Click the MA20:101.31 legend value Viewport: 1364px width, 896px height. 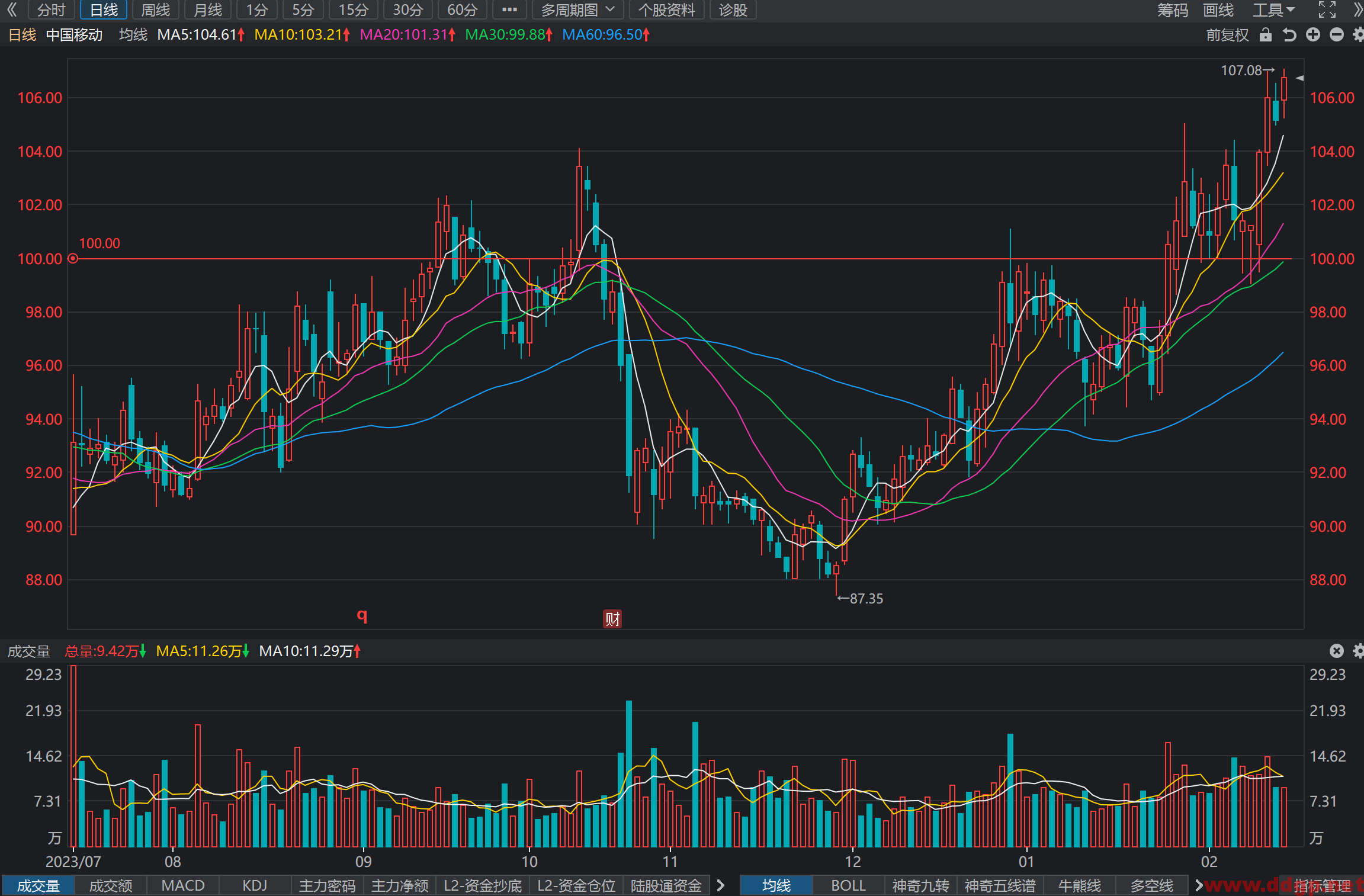(407, 35)
